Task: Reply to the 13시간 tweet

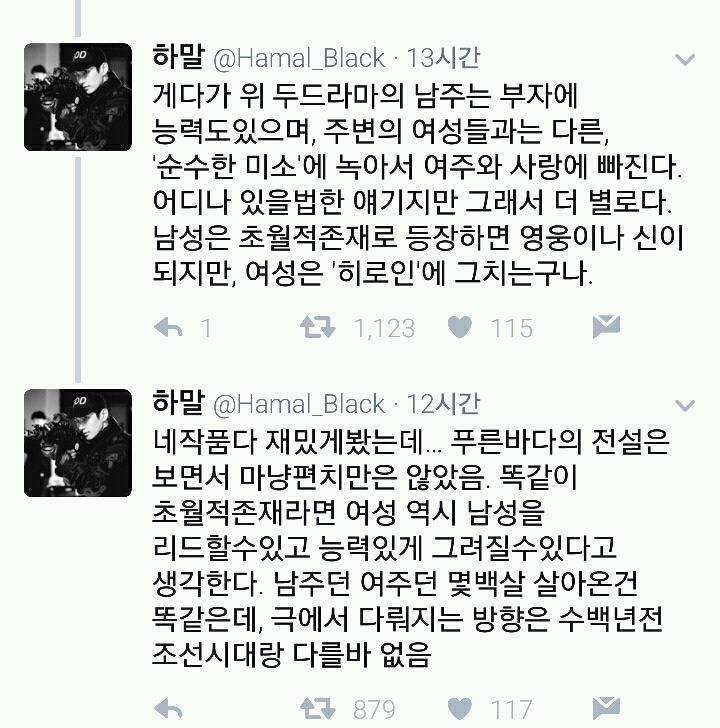Action: pos(168,328)
